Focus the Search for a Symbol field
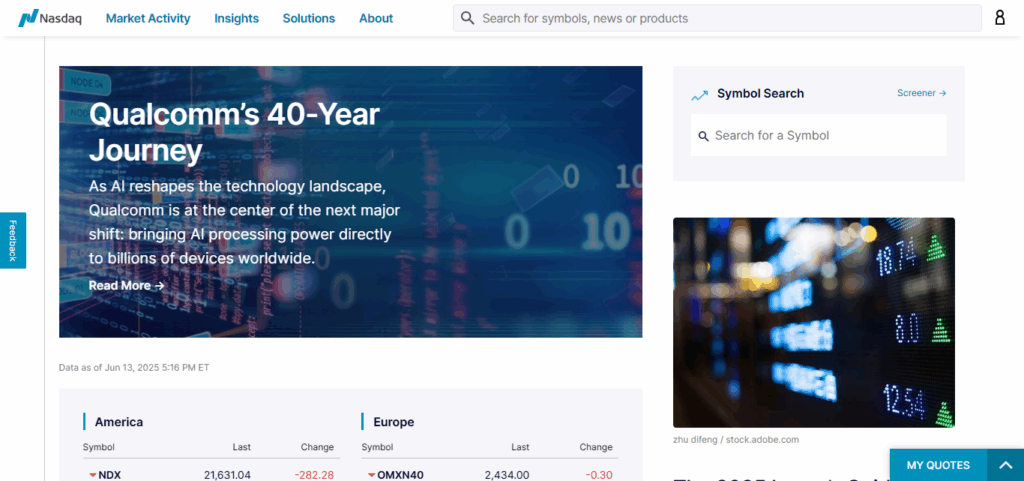Image resolution: width=1024 pixels, height=481 pixels. tap(818, 136)
